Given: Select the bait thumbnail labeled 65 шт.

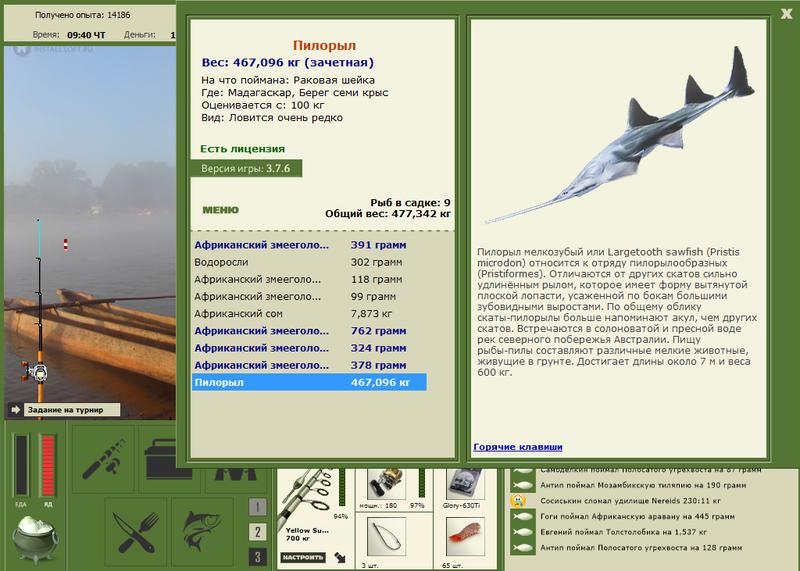Looking at the screenshot, I should pos(465,536).
